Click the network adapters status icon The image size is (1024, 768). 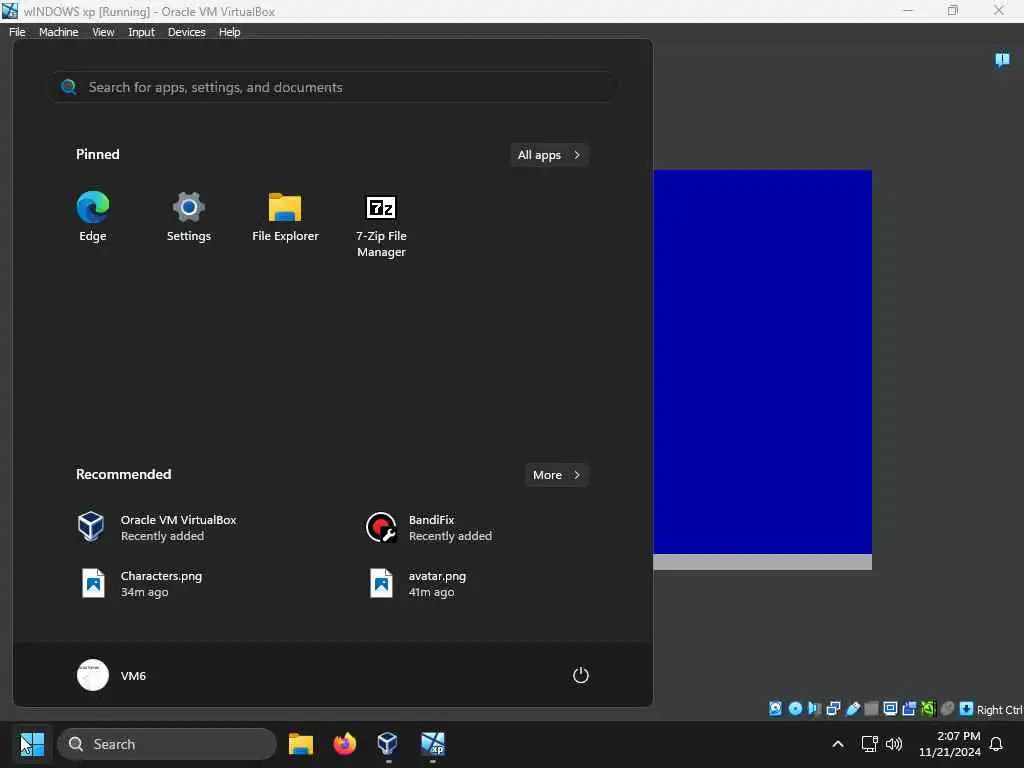833,709
